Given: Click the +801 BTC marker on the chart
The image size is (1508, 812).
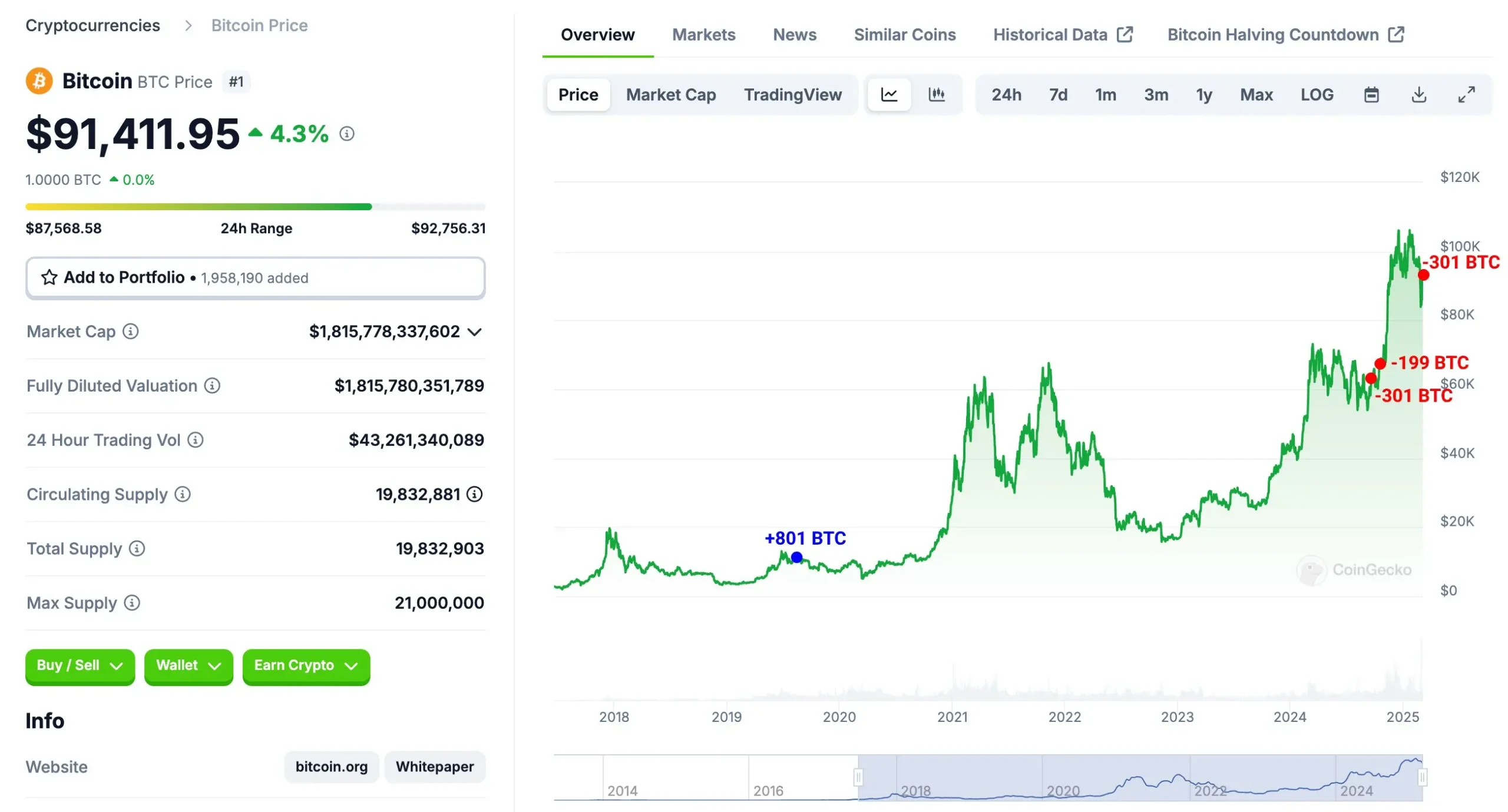Looking at the screenshot, I should (x=796, y=556).
